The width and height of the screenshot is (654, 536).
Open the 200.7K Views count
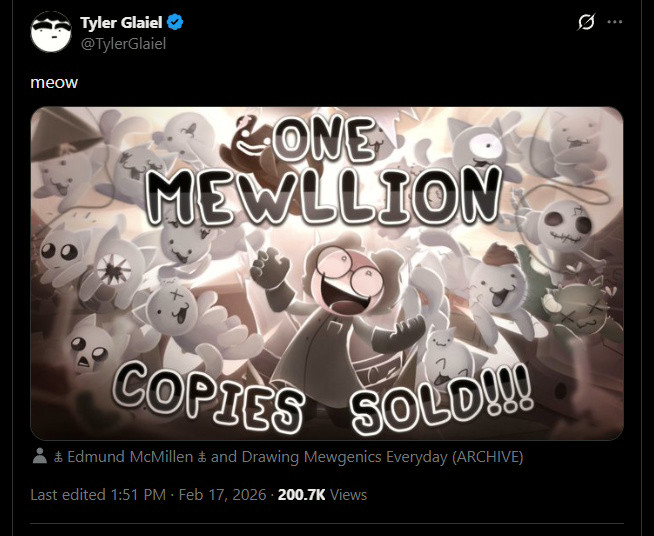coord(322,494)
